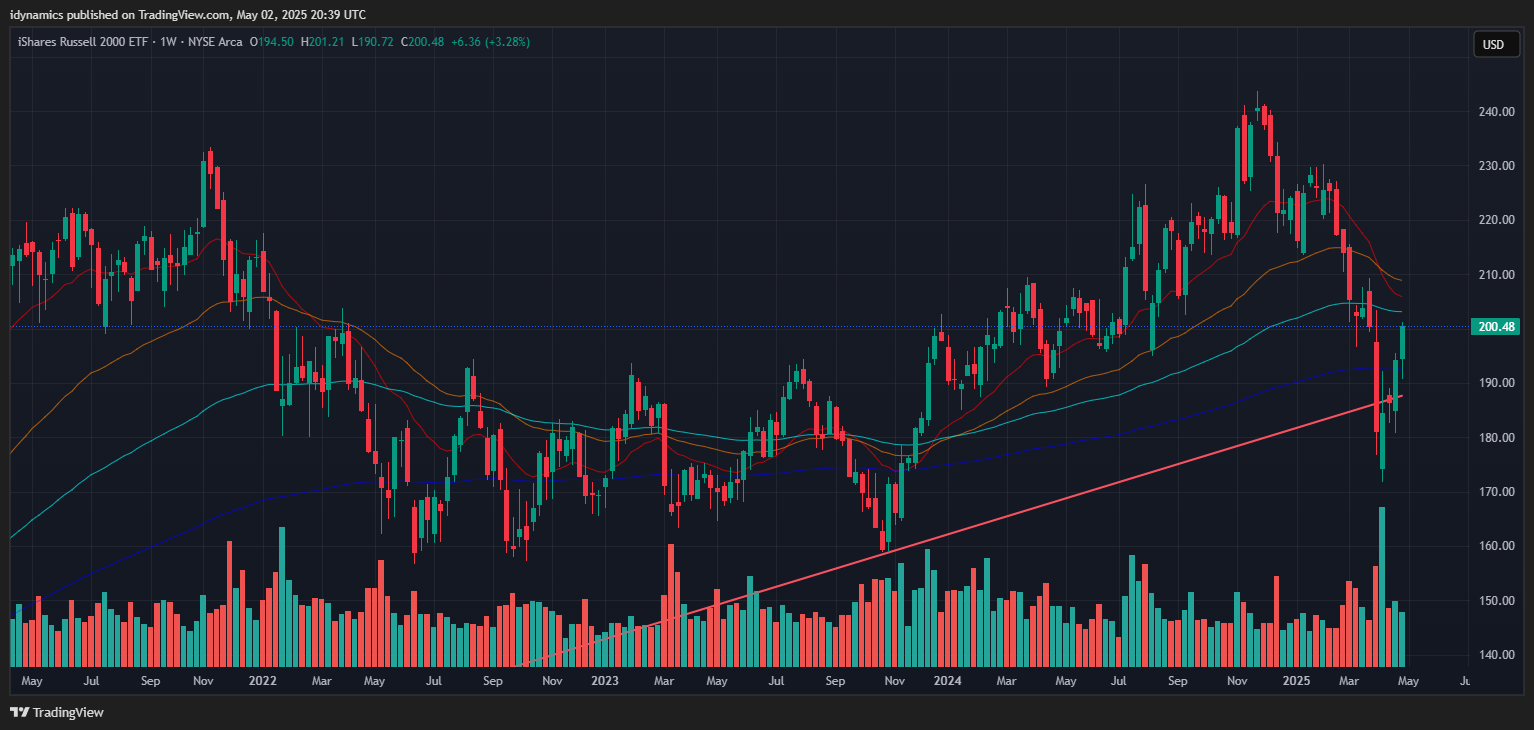Click the 190.00 price axis label
1534x730 pixels.
click(1496, 383)
